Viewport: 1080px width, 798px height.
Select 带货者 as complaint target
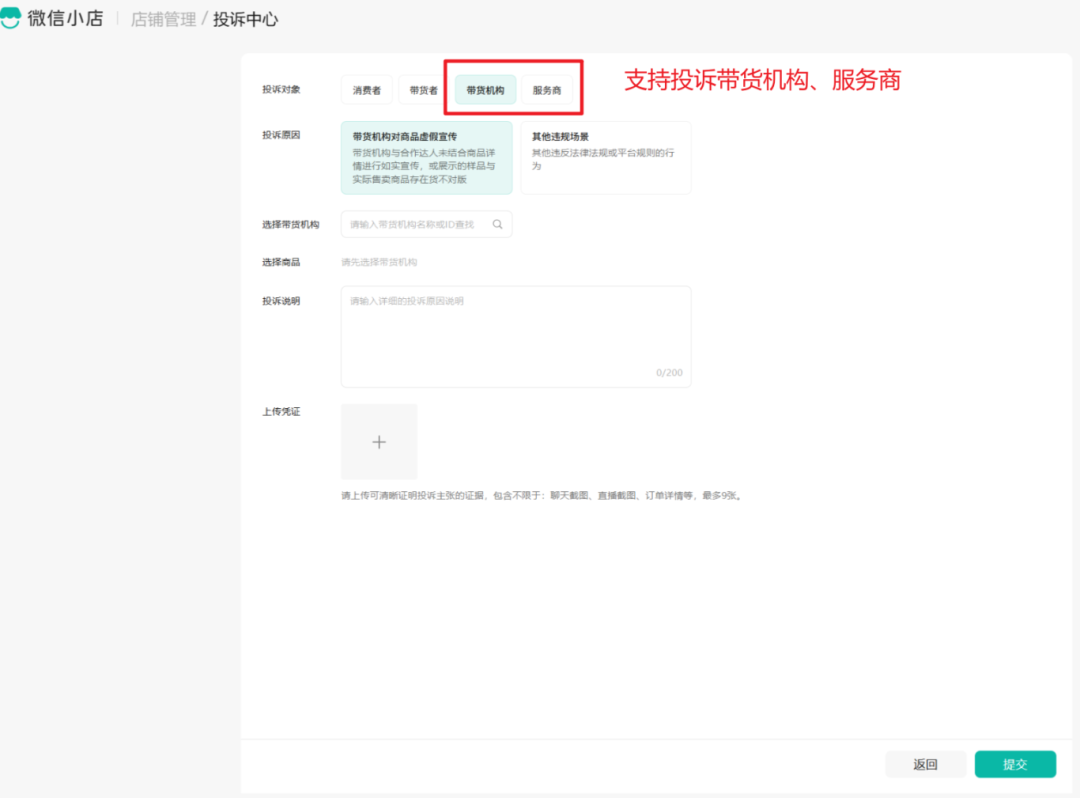click(x=423, y=90)
